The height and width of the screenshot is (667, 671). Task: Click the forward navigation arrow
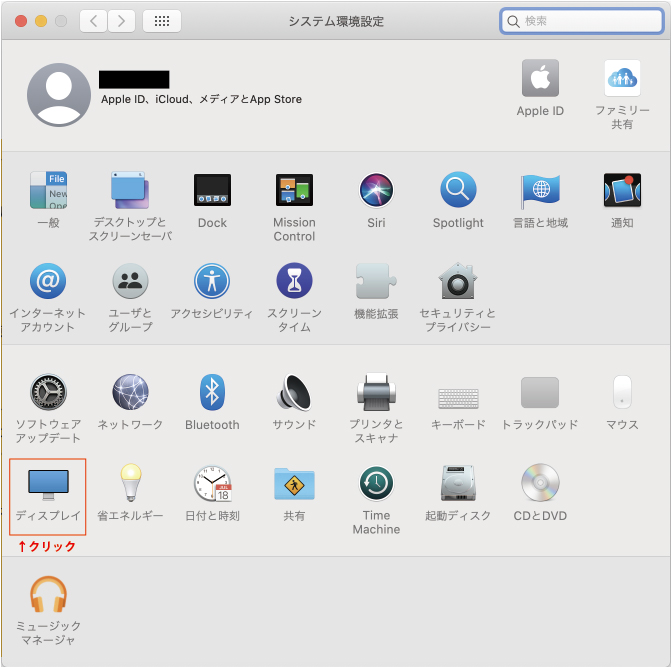122,21
